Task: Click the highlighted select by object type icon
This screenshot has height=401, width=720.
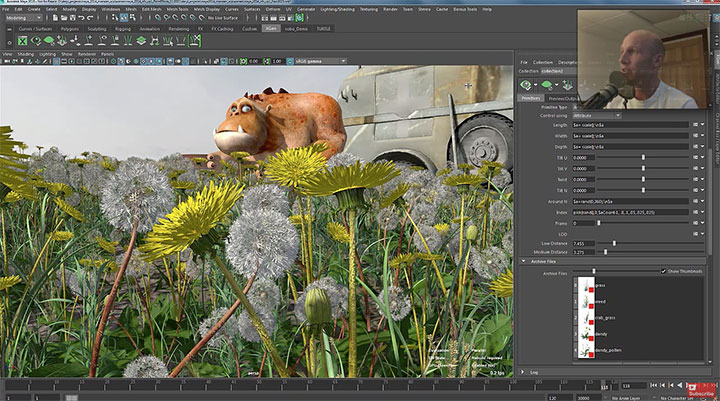Action: tap(124, 18)
